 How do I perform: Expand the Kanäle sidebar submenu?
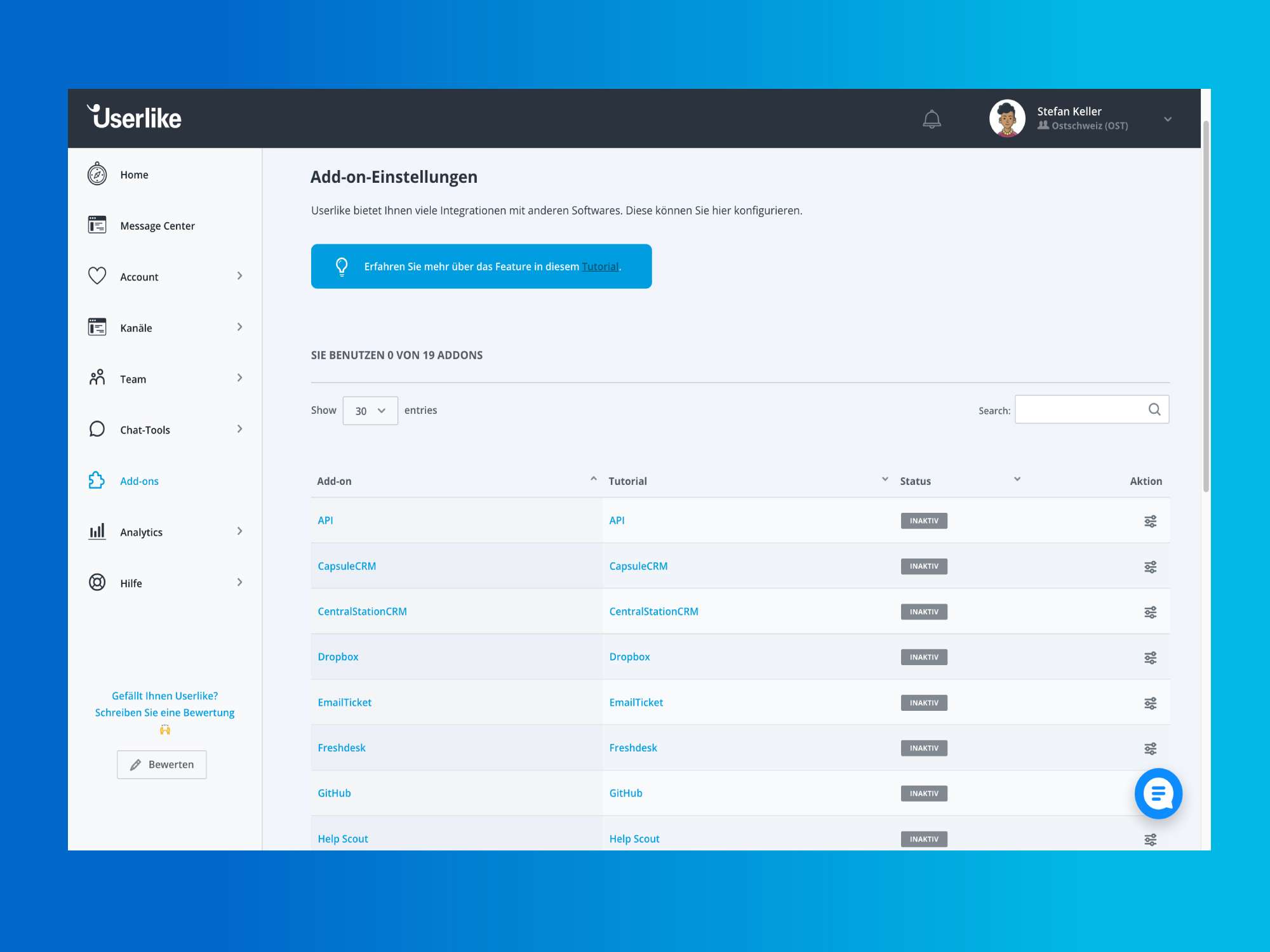239,327
